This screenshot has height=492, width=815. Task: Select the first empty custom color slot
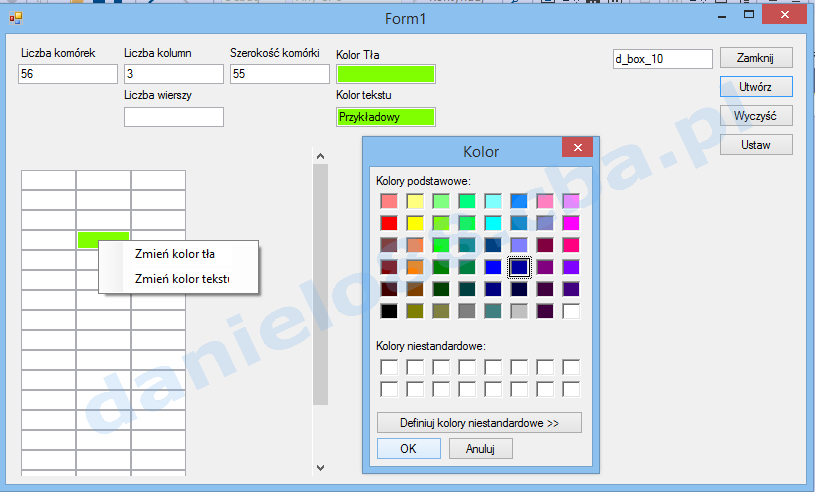(389, 367)
